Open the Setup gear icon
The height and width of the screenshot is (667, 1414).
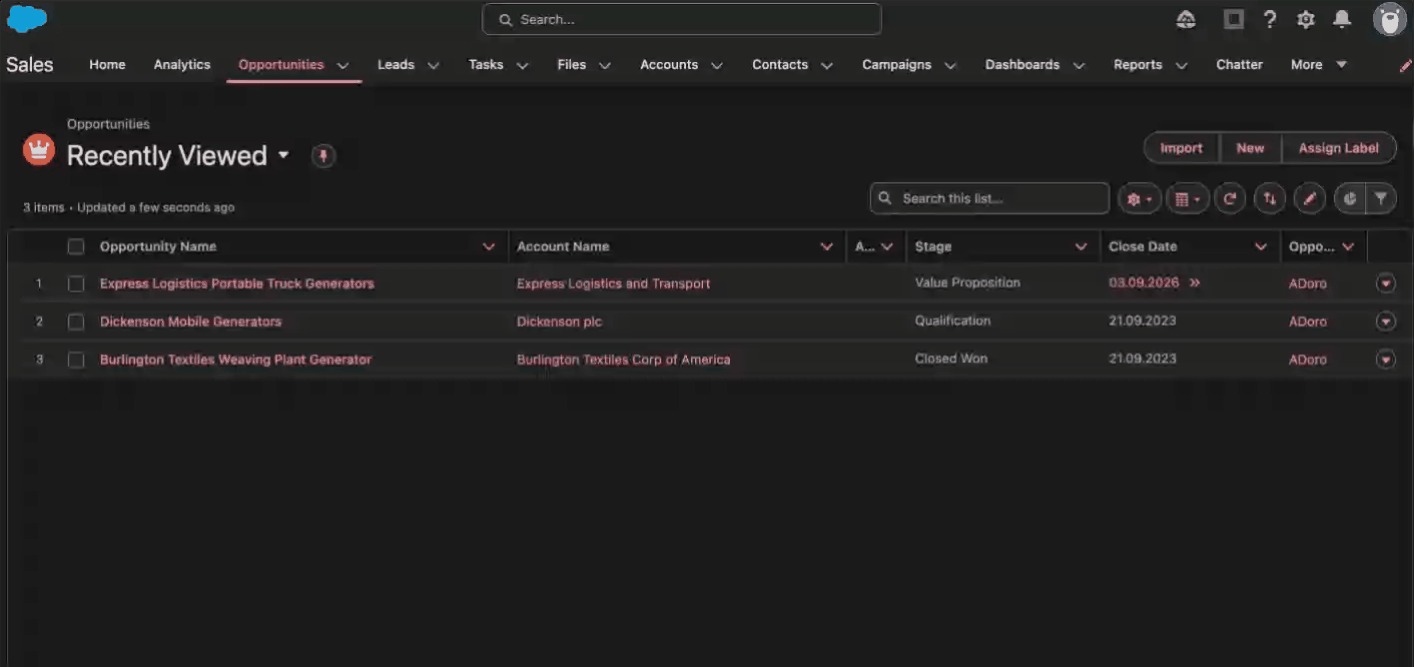[x=1305, y=20]
